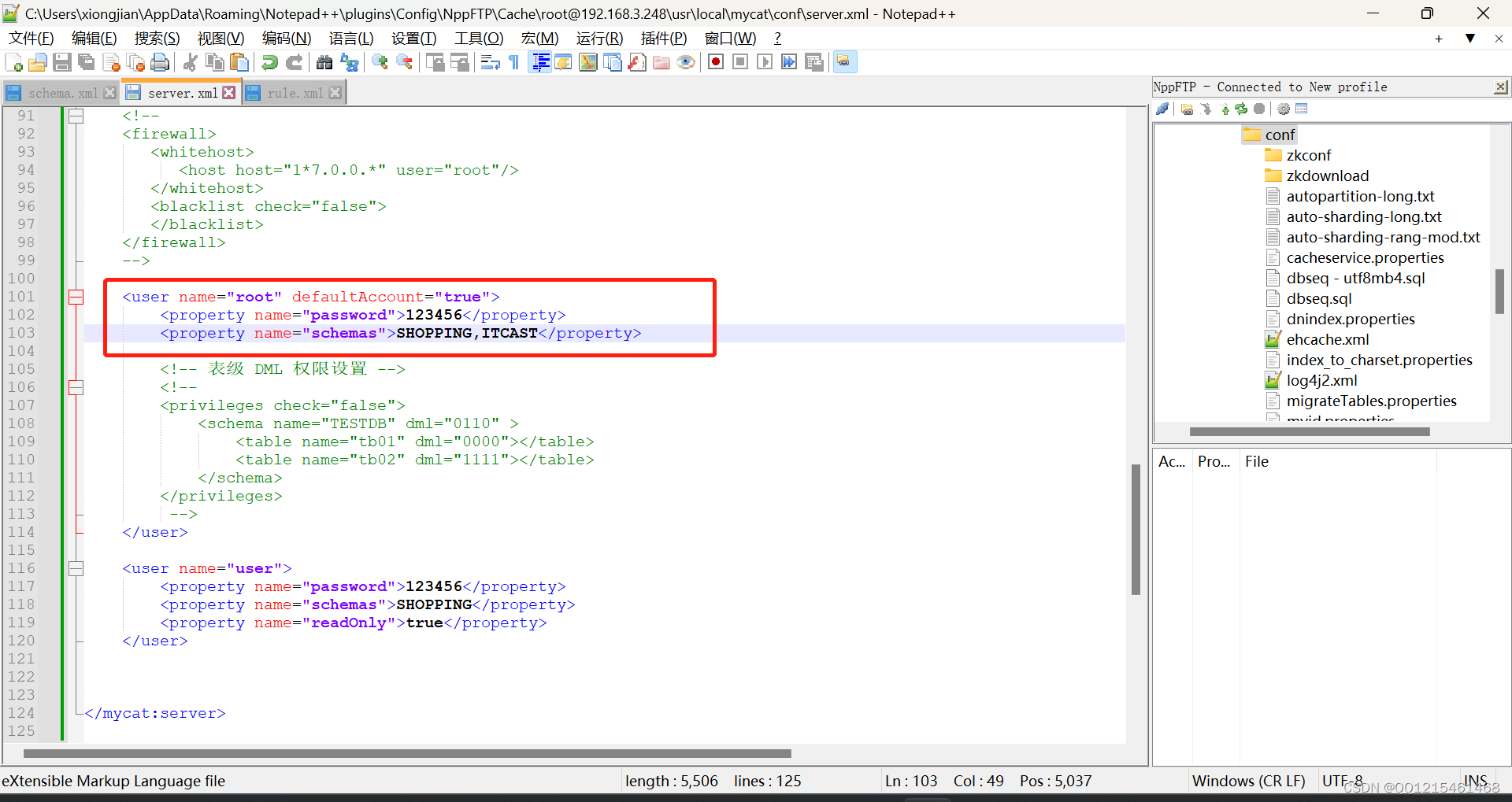
Task: Click the Redo arrow icon
Action: coord(294,62)
